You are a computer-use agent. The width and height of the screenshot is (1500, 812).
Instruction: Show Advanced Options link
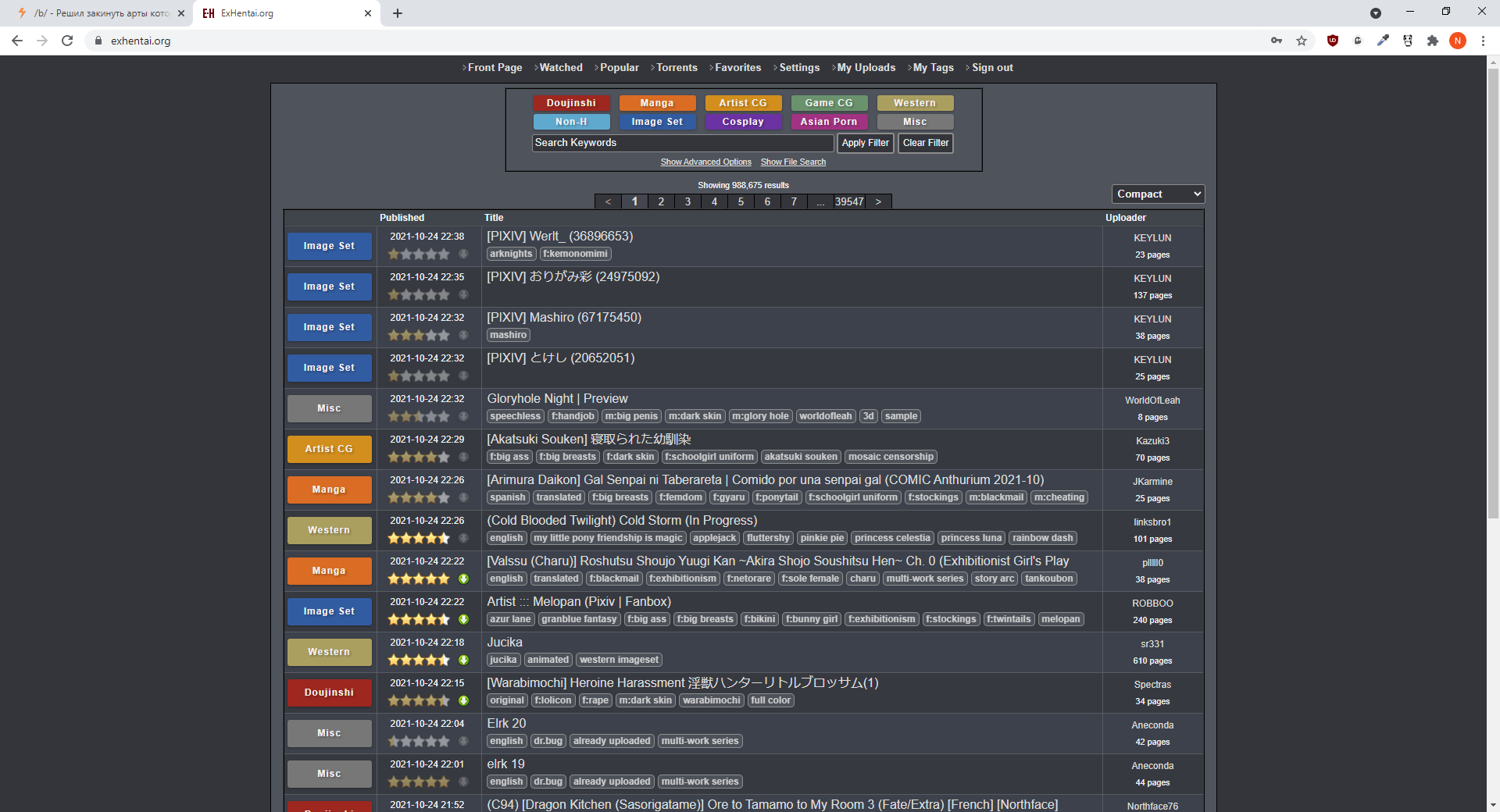pos(706,162)
